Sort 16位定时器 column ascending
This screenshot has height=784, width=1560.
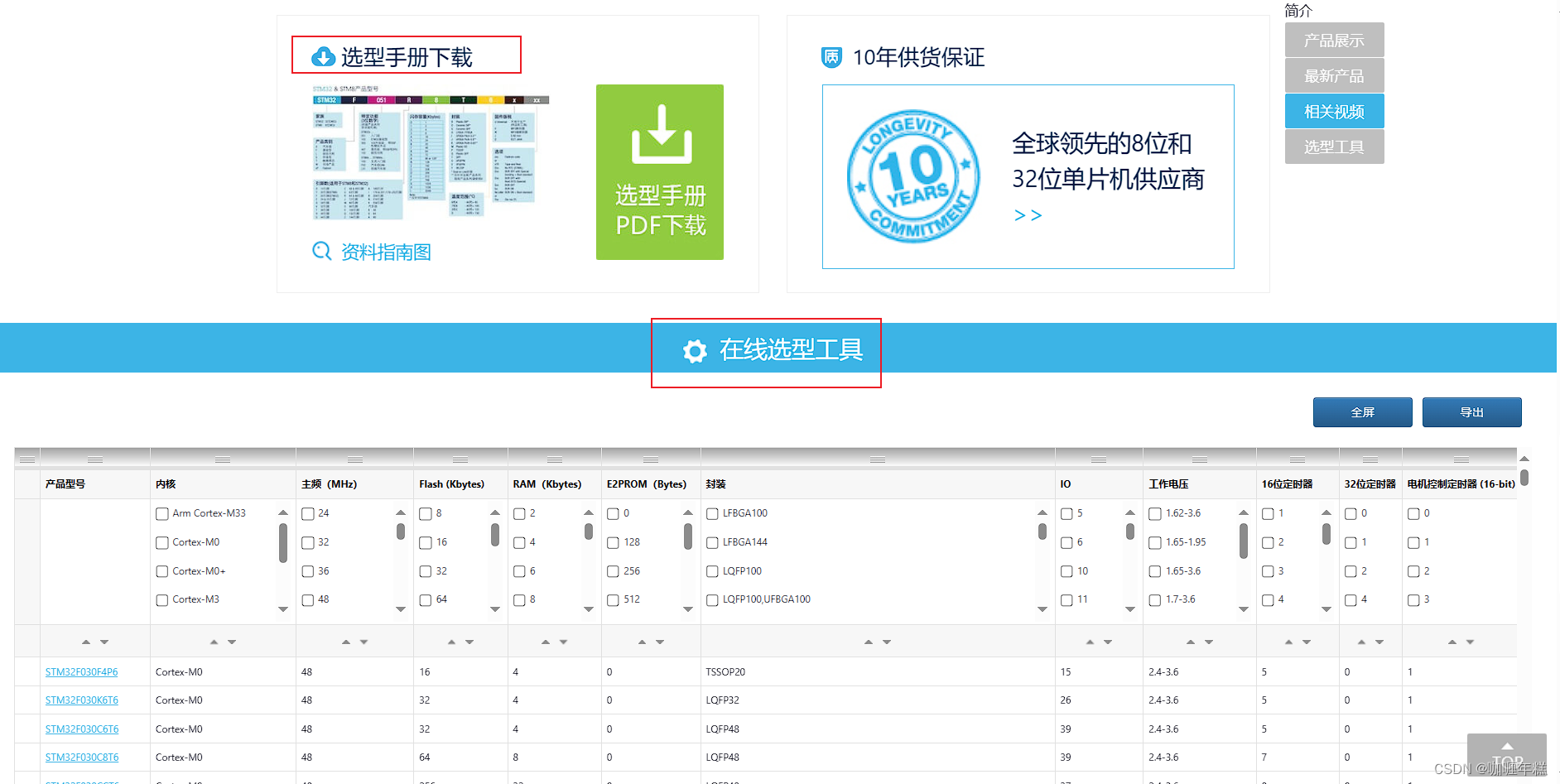point(1288,642)
